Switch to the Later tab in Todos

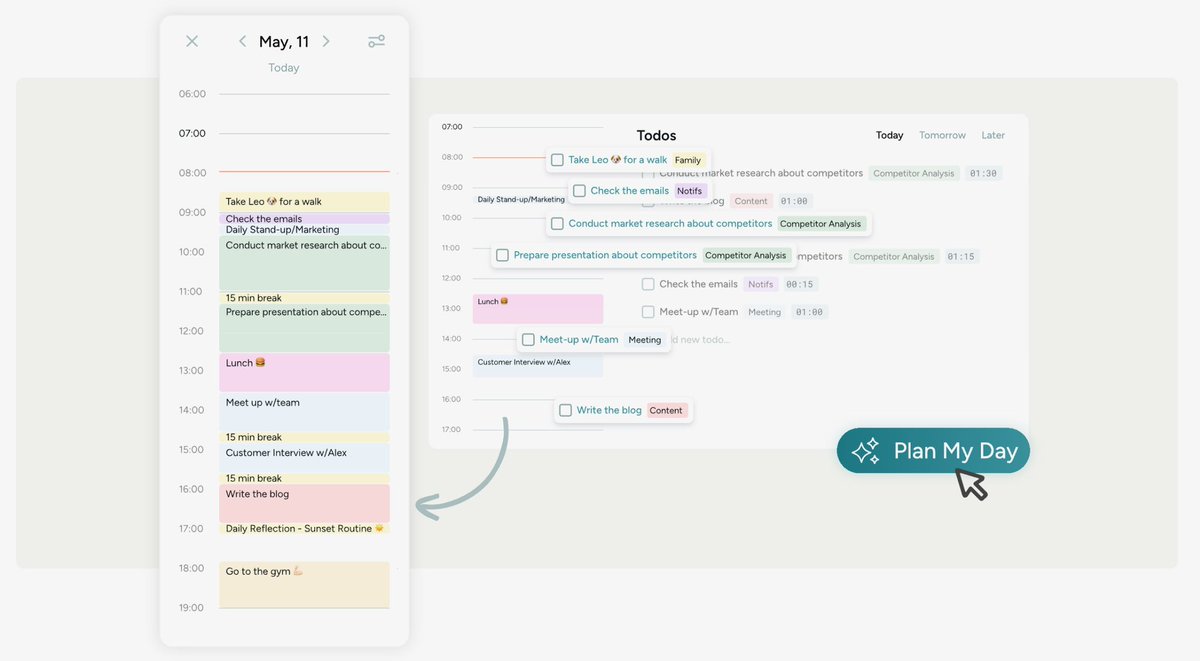coord(993,135)
